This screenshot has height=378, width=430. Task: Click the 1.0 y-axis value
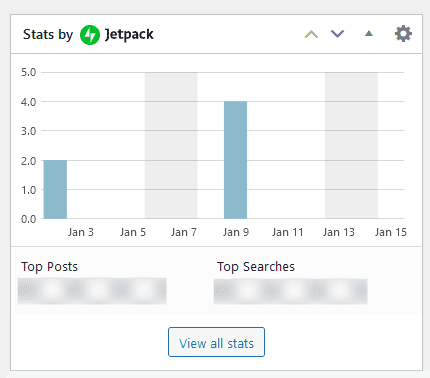click(29, 190)
